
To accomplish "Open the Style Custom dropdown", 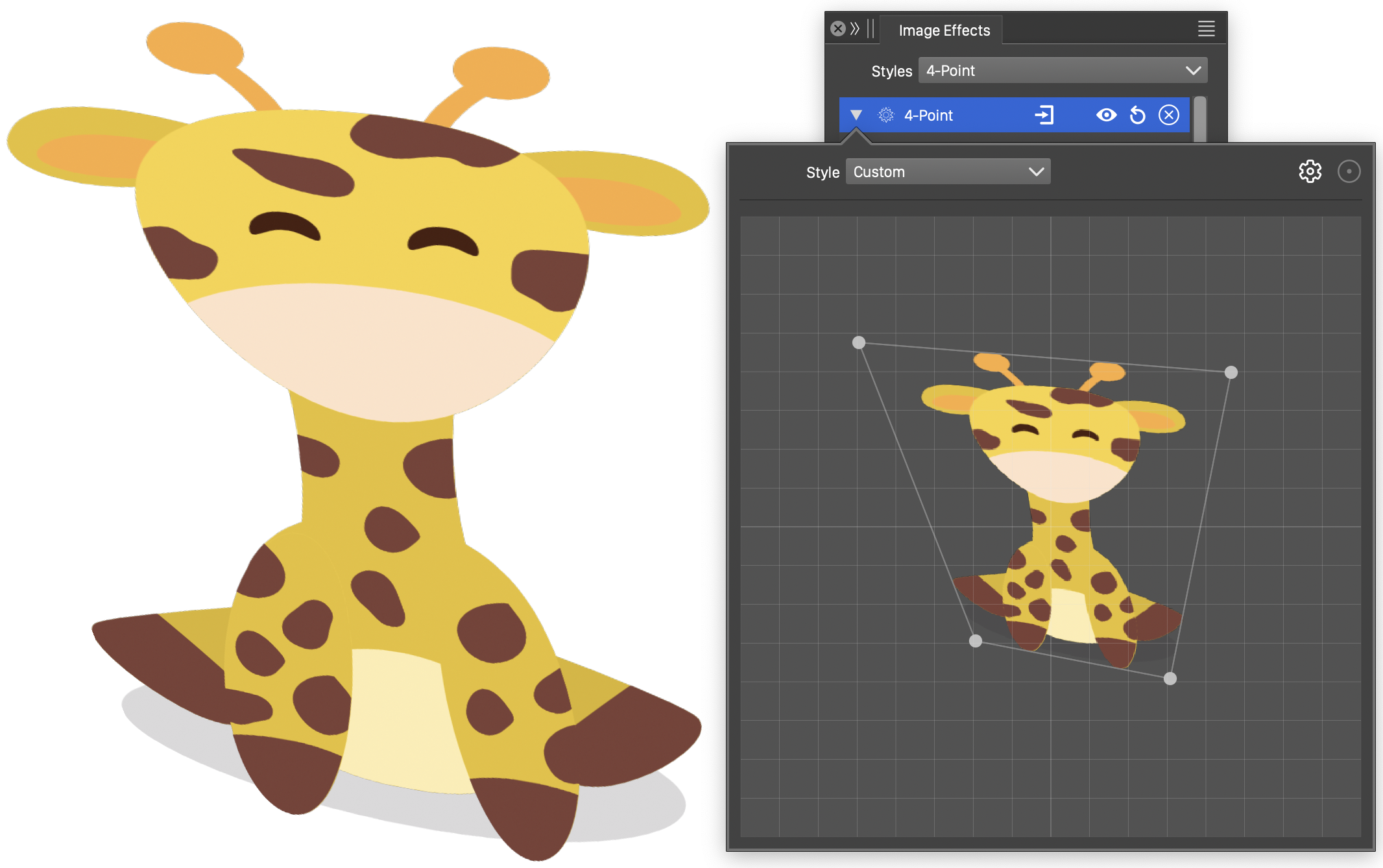I will (x=948, y=172).
